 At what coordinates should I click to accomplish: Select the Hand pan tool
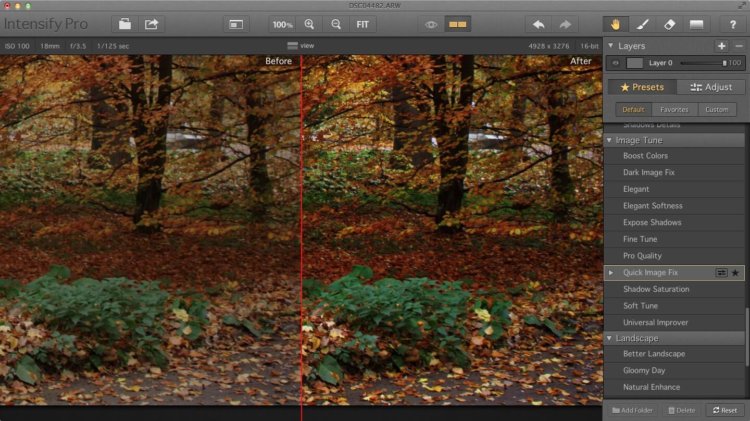tap(615, 24)
